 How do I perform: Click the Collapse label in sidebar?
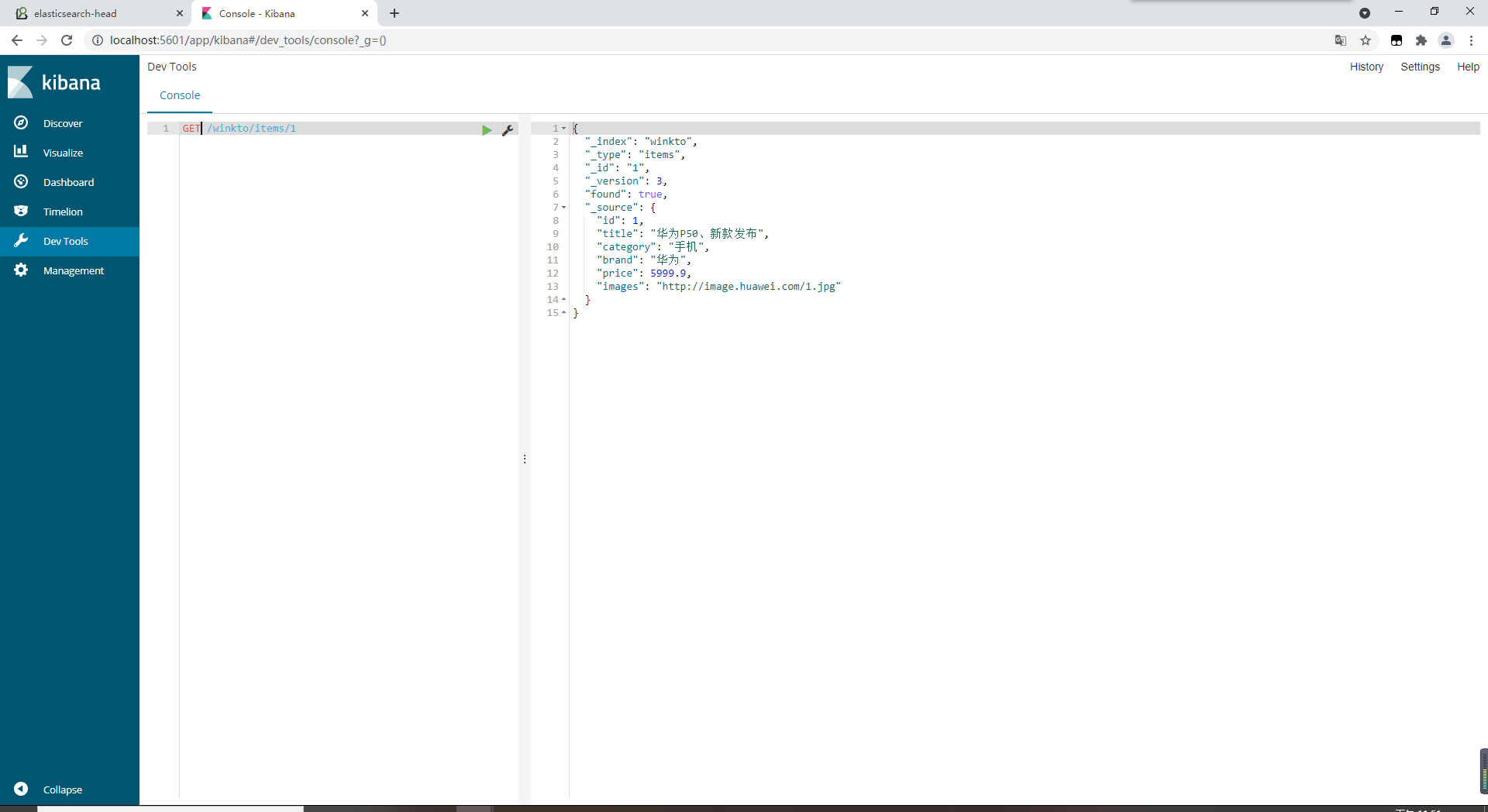coord(63,790)
